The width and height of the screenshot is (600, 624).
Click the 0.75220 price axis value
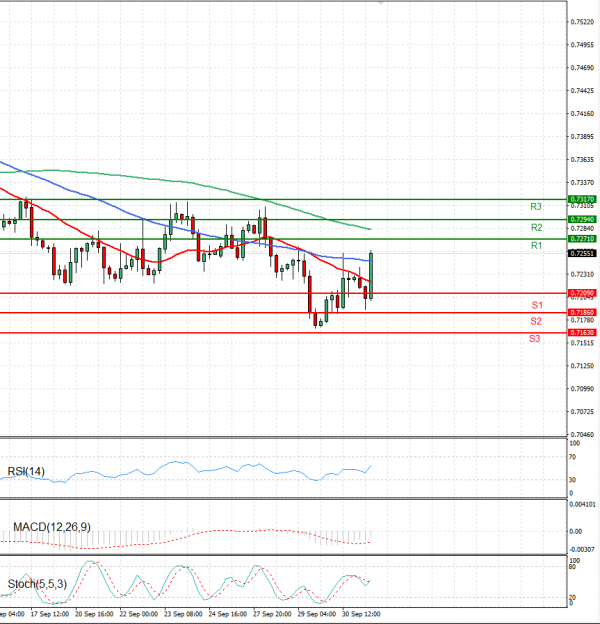(582, 22)
